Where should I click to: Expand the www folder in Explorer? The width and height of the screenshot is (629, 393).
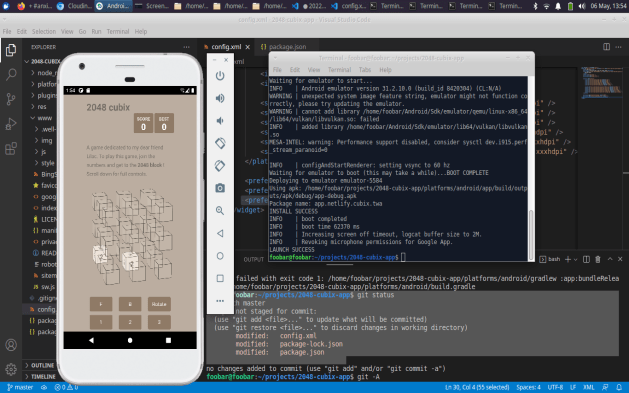(x=44, y=118)
